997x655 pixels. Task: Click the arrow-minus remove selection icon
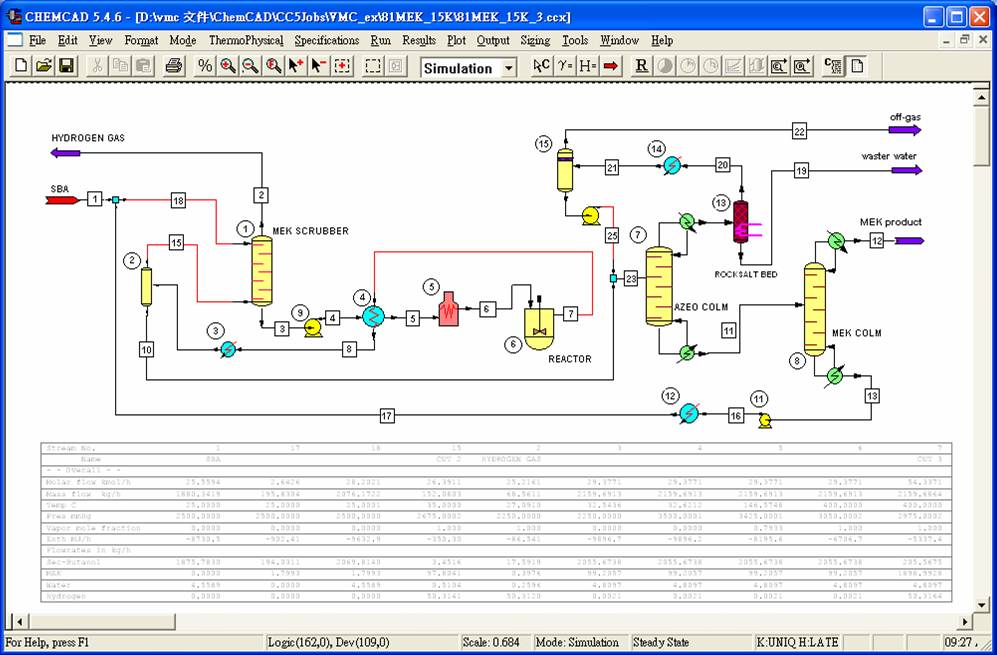click(x=319, y=66)
